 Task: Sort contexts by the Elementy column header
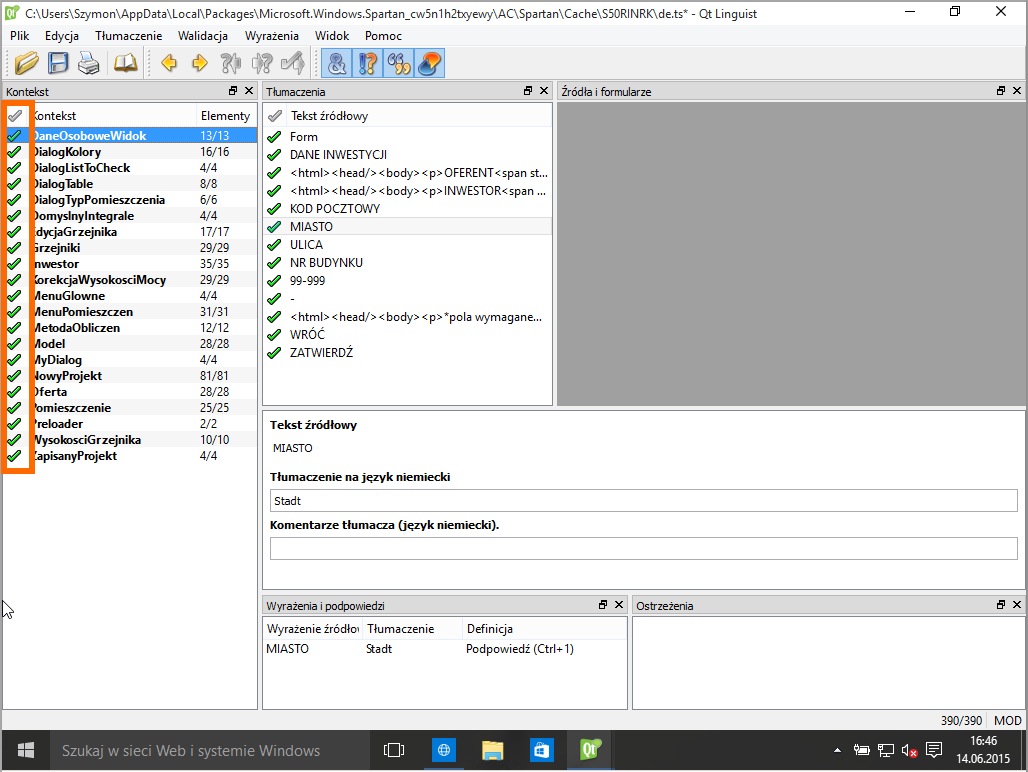(x=226, y=116)
